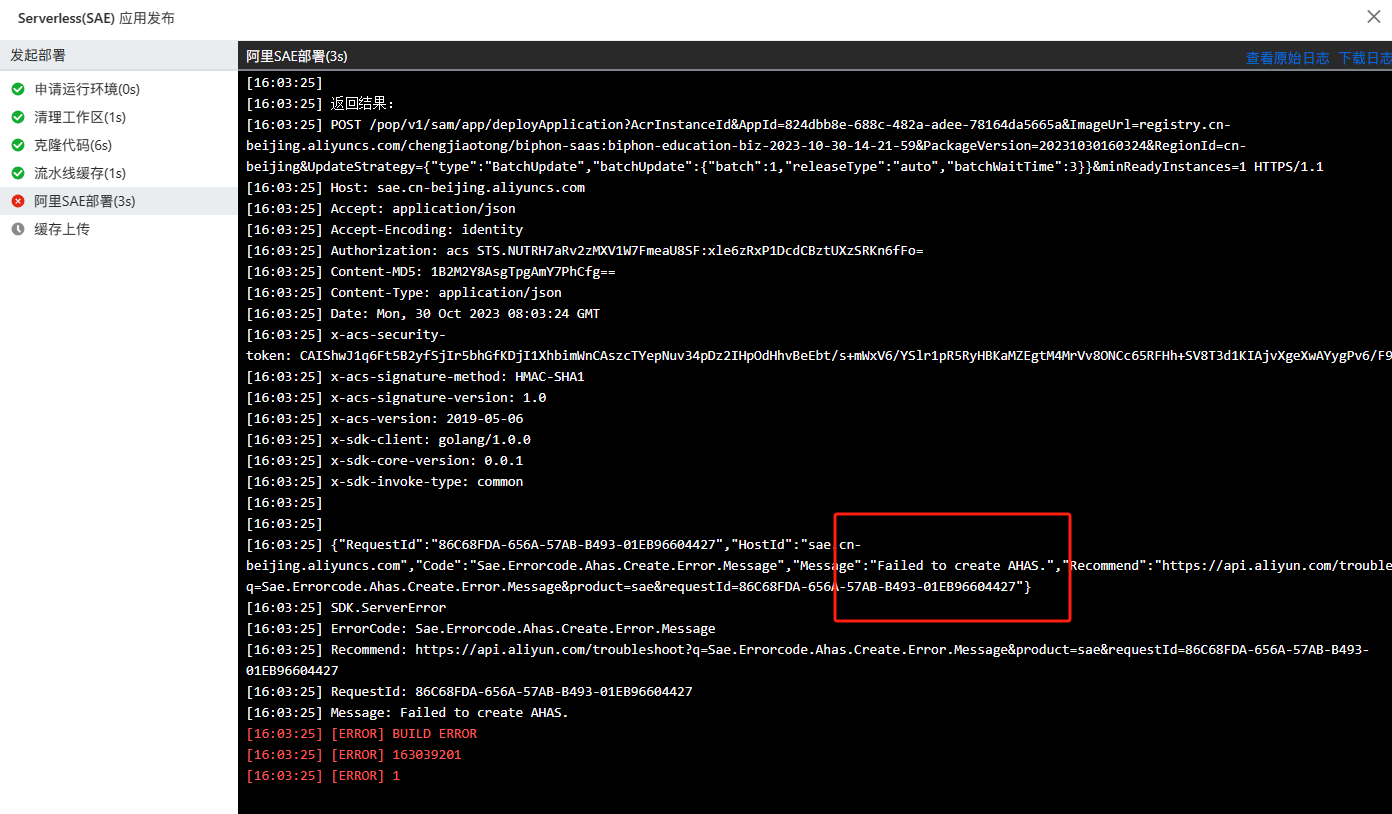The image size is (1392, 814).
Task: Click green check icon beside 流水线缓存
Action: coord(18,173)
